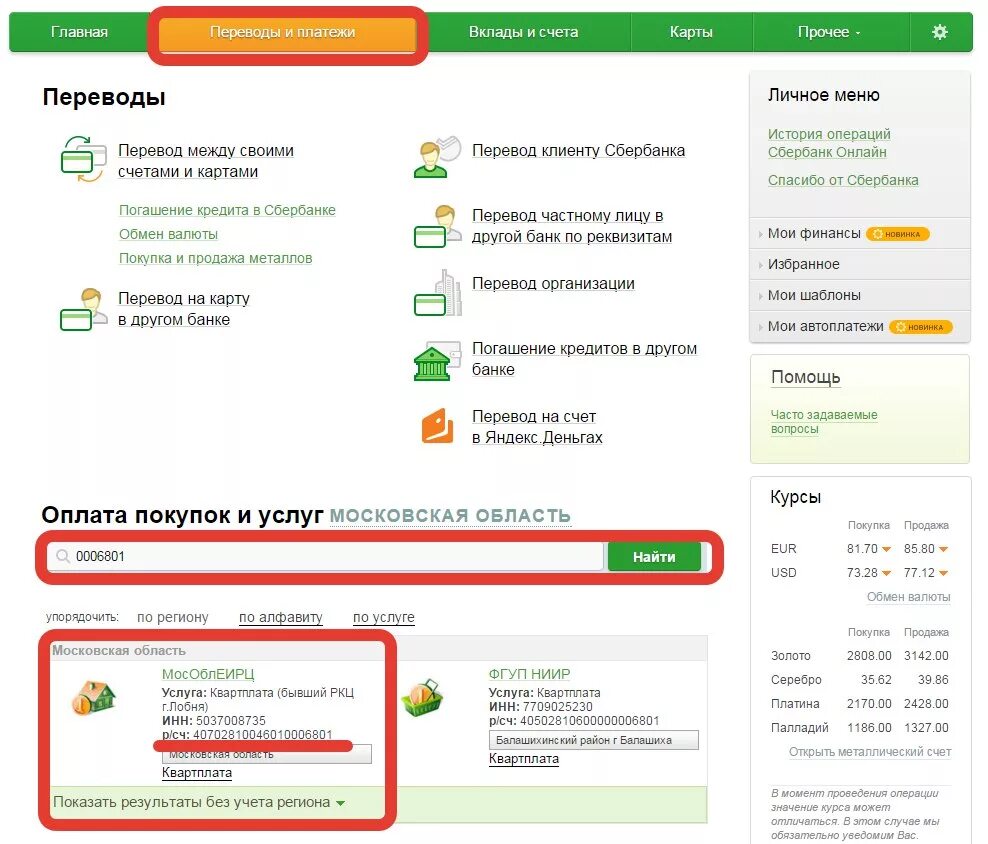Image resolution: width=988 pixels, height=844 pixels.
Task: Click the transfer to other bank card icon
Action: tap(83, 309)
